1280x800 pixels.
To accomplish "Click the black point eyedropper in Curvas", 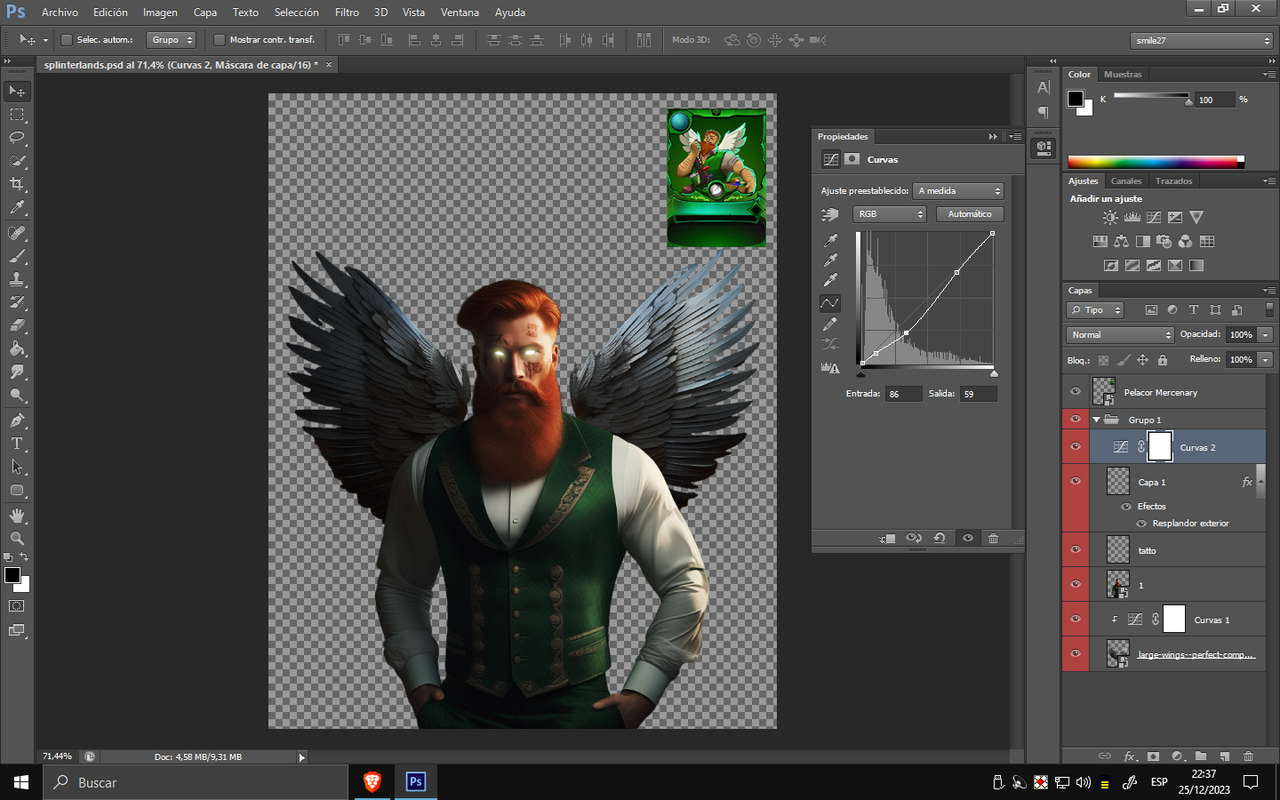I will (830, 241).
